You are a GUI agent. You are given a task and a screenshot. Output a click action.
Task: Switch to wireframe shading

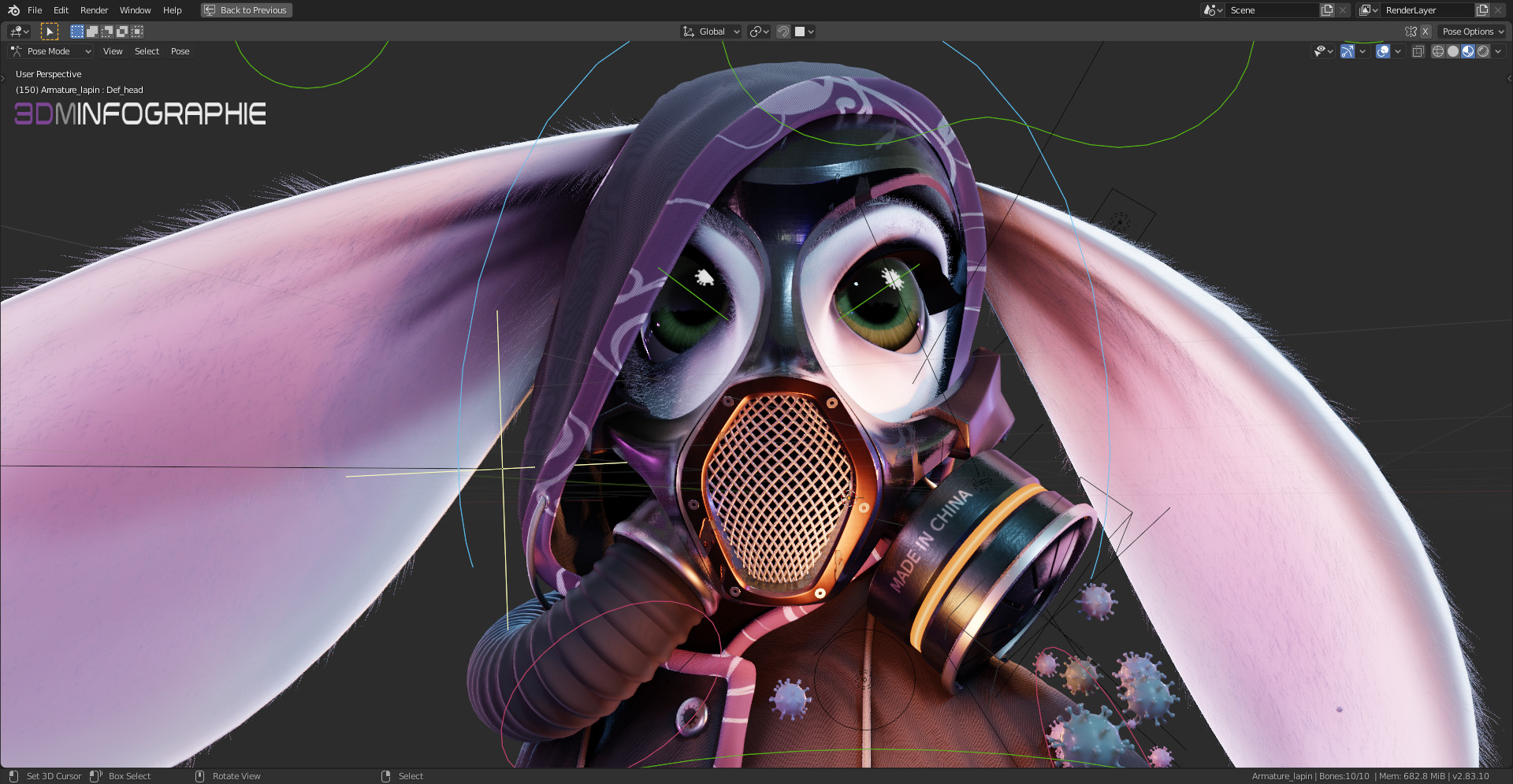[x=1438, y=51]
